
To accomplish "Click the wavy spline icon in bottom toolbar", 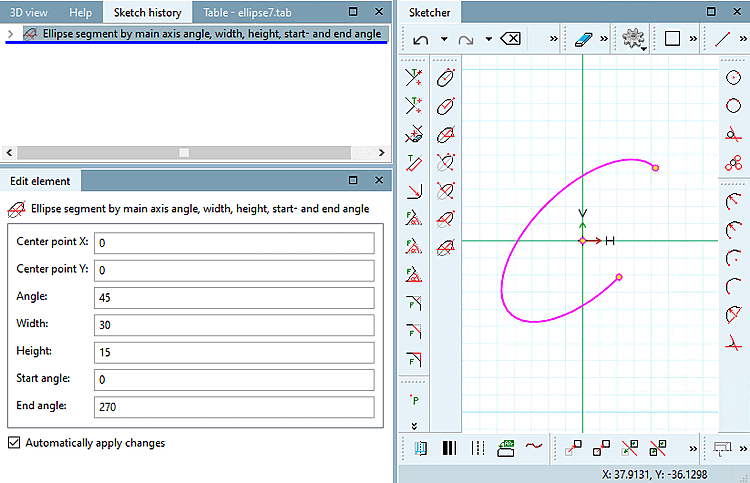I will 533,447.
